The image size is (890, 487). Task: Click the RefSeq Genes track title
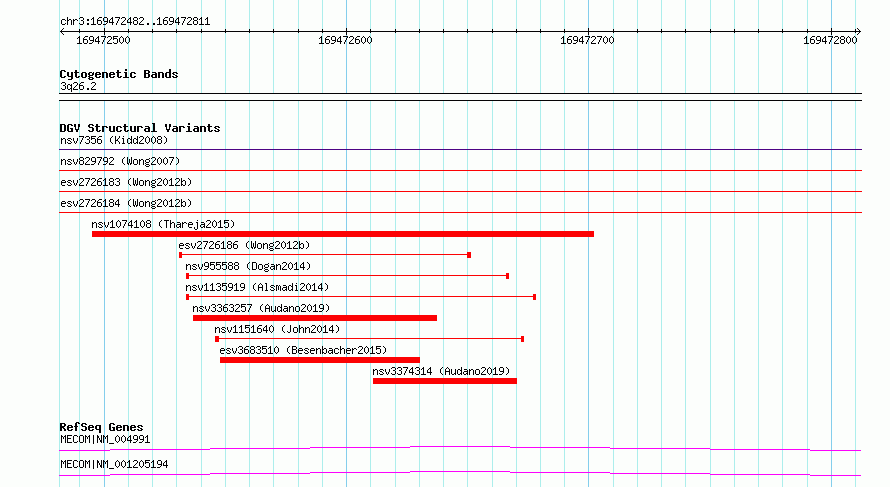[101, 427]
